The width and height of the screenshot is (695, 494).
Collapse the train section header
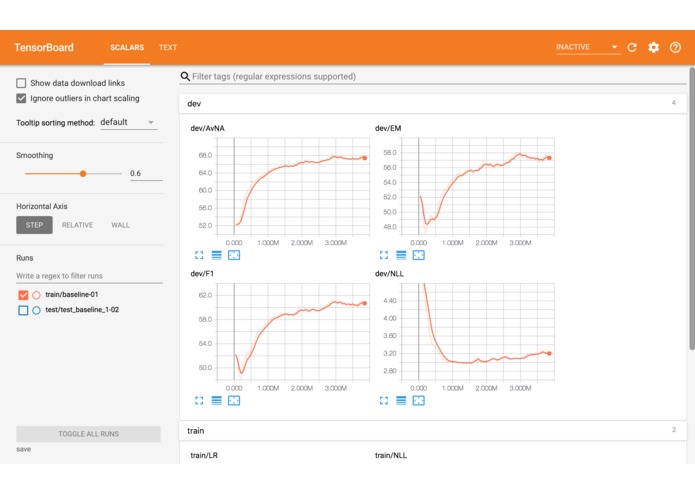[433, 430]
